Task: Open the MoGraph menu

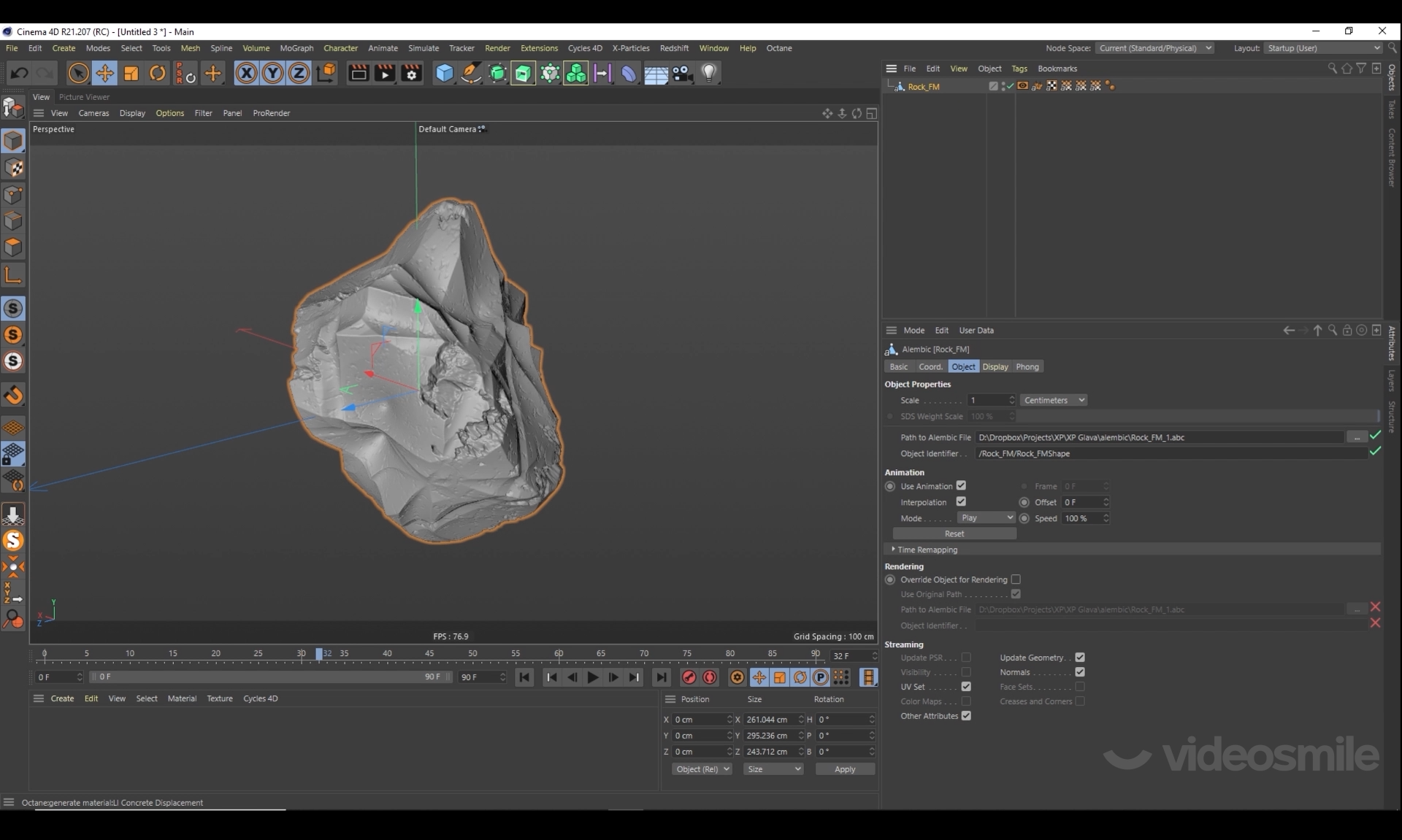Action: click(296, 48)
